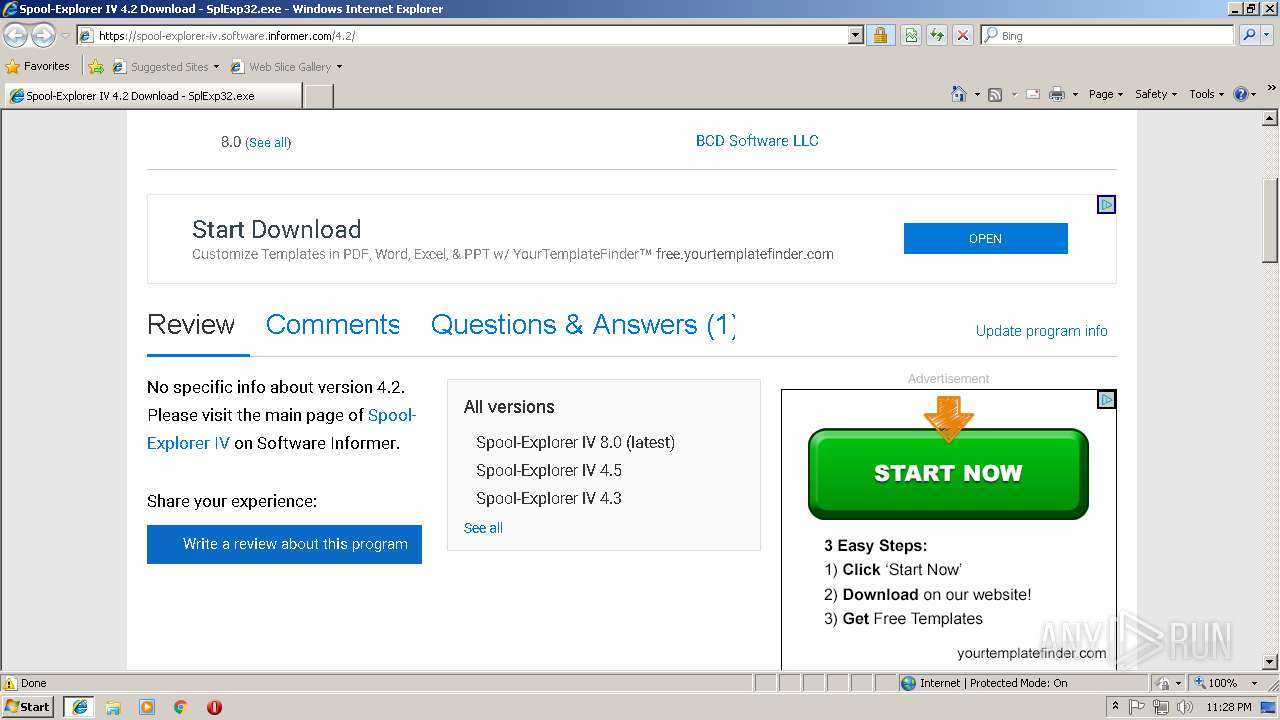Run the Bing search magnifier button
The image size is (1280, 720).
[1249, 35]
